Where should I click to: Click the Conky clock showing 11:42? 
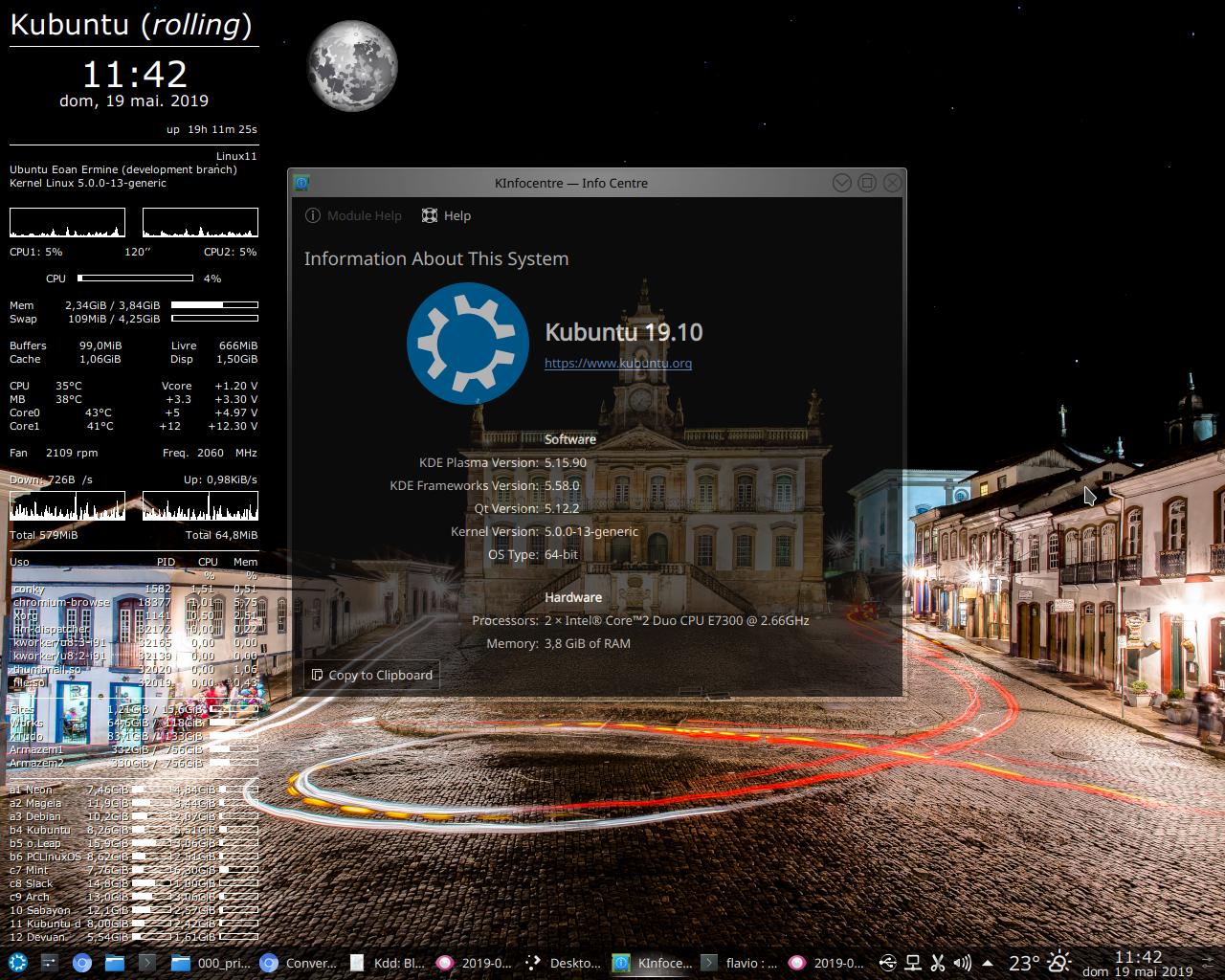click(x=134, y=74)
